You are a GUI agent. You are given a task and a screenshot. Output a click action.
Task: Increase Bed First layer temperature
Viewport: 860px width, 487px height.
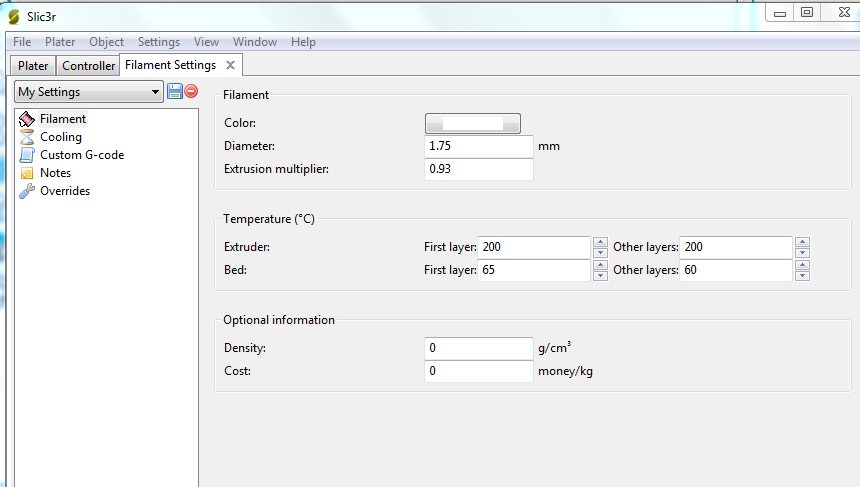[x=600, y=265]
